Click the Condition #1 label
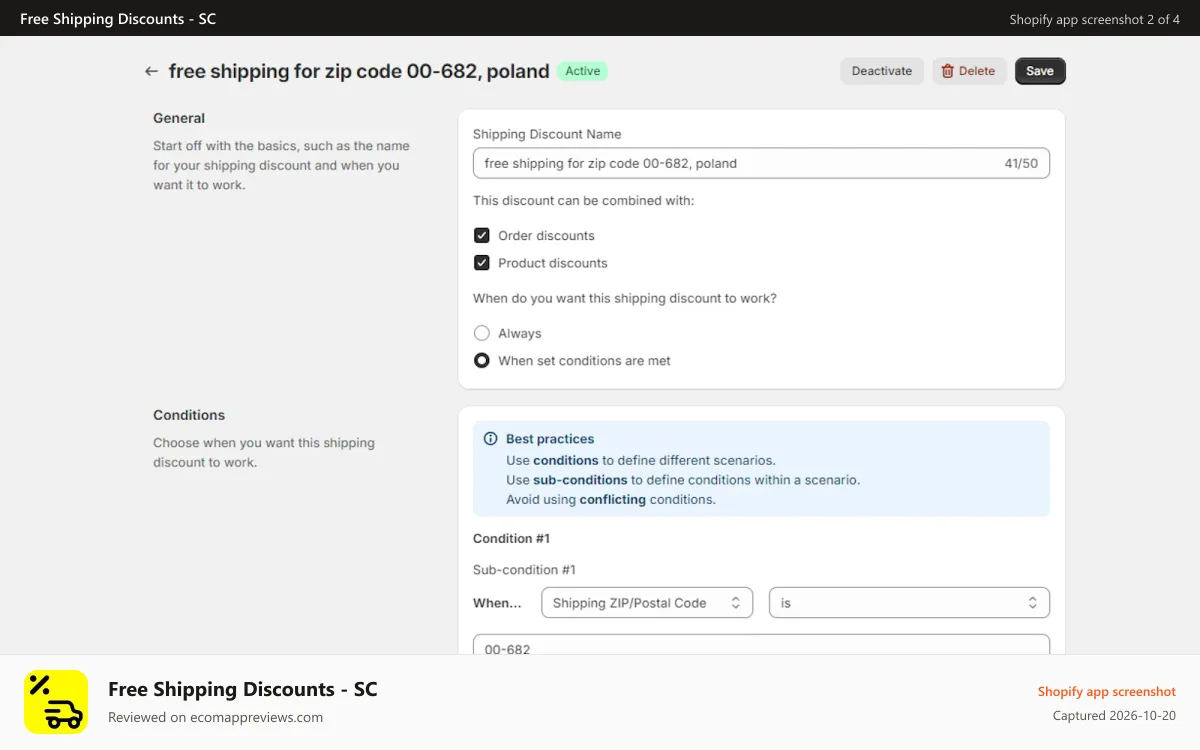 click(511, 538)
